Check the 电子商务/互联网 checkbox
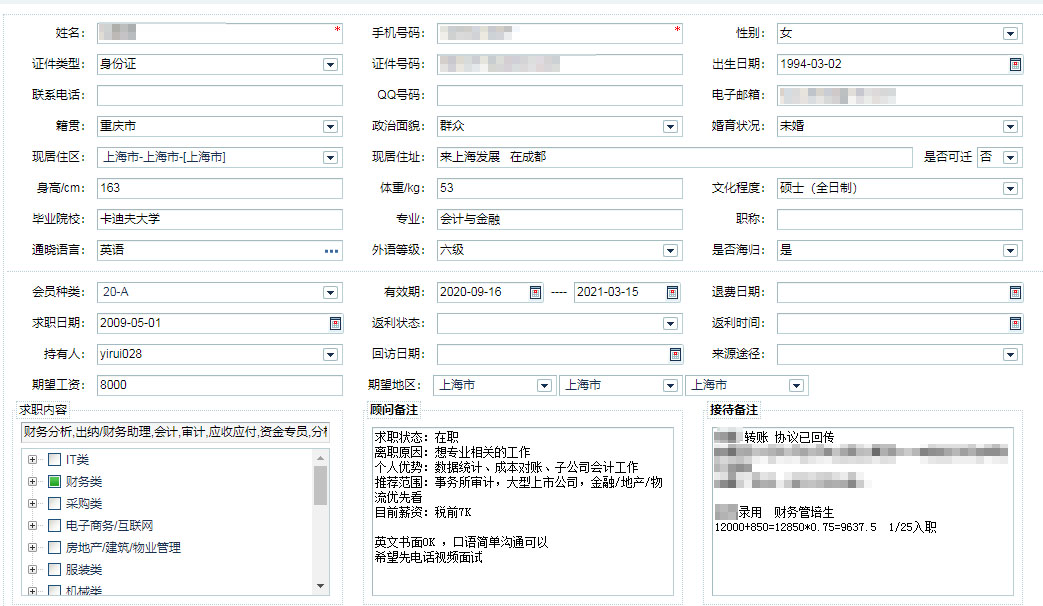This screenshot has height=606, width=1043. (55, 526)
